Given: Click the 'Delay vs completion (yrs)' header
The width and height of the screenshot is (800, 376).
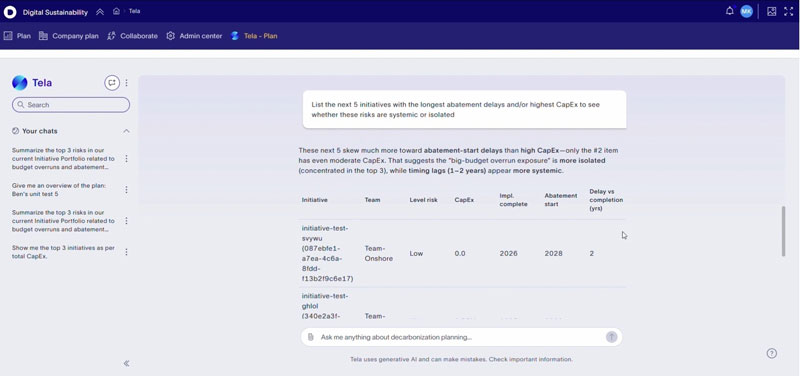Looking at the screenshot, I should pos(606,200).
